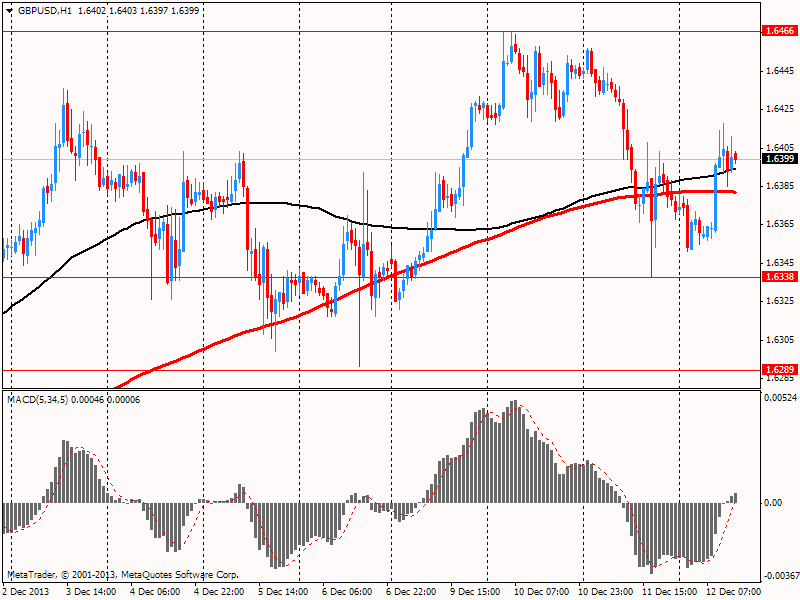This screenshot has width=800, height=600.
Task: Click the current price label 1.6399
Action: [780, 159]
